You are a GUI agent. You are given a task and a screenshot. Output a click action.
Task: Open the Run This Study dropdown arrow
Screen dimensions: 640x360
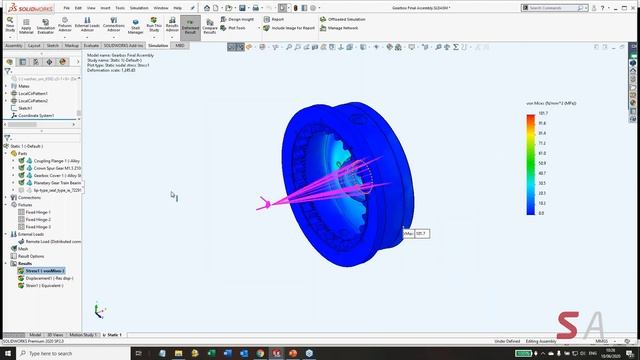coord(154,37)
